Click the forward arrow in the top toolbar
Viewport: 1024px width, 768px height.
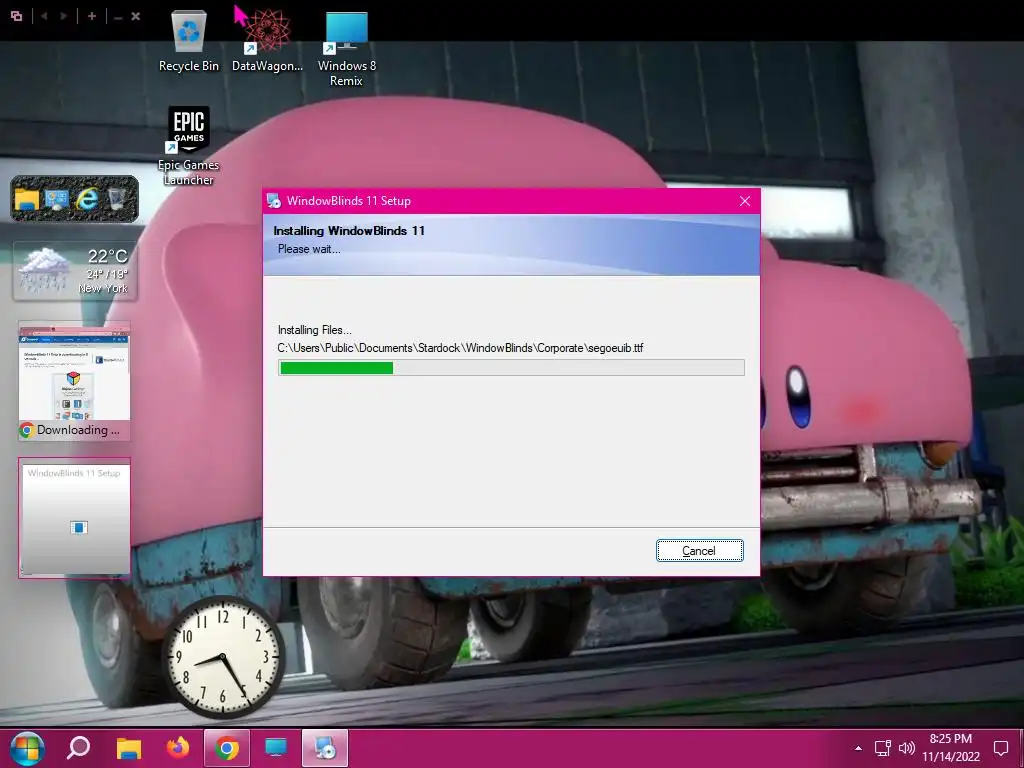pyautogui.click(x=63, y=16)
